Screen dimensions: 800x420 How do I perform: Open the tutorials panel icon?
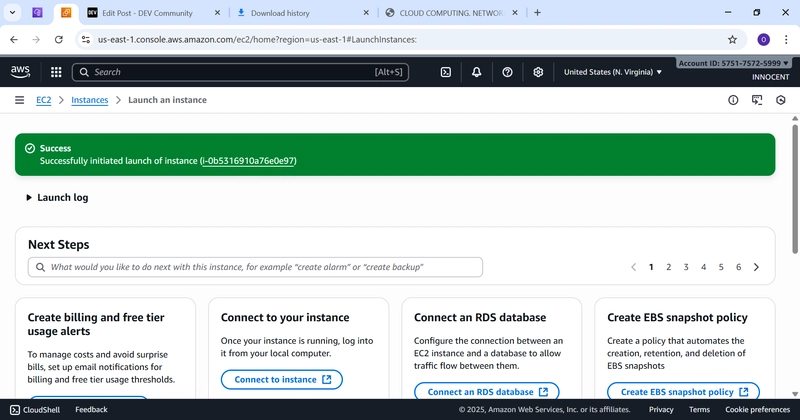point(757,100)
